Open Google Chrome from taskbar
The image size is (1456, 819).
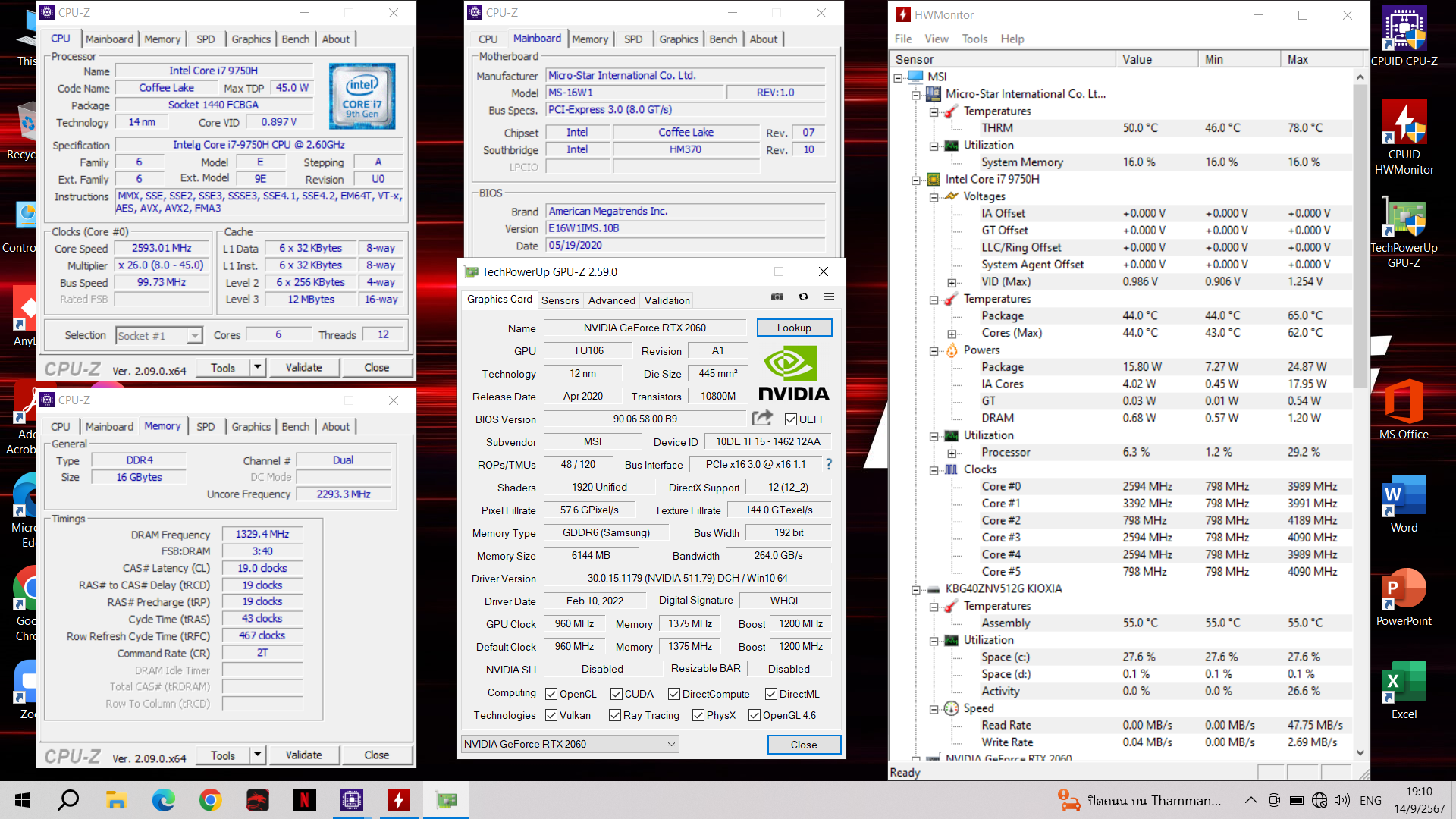(x=210, y=800)
